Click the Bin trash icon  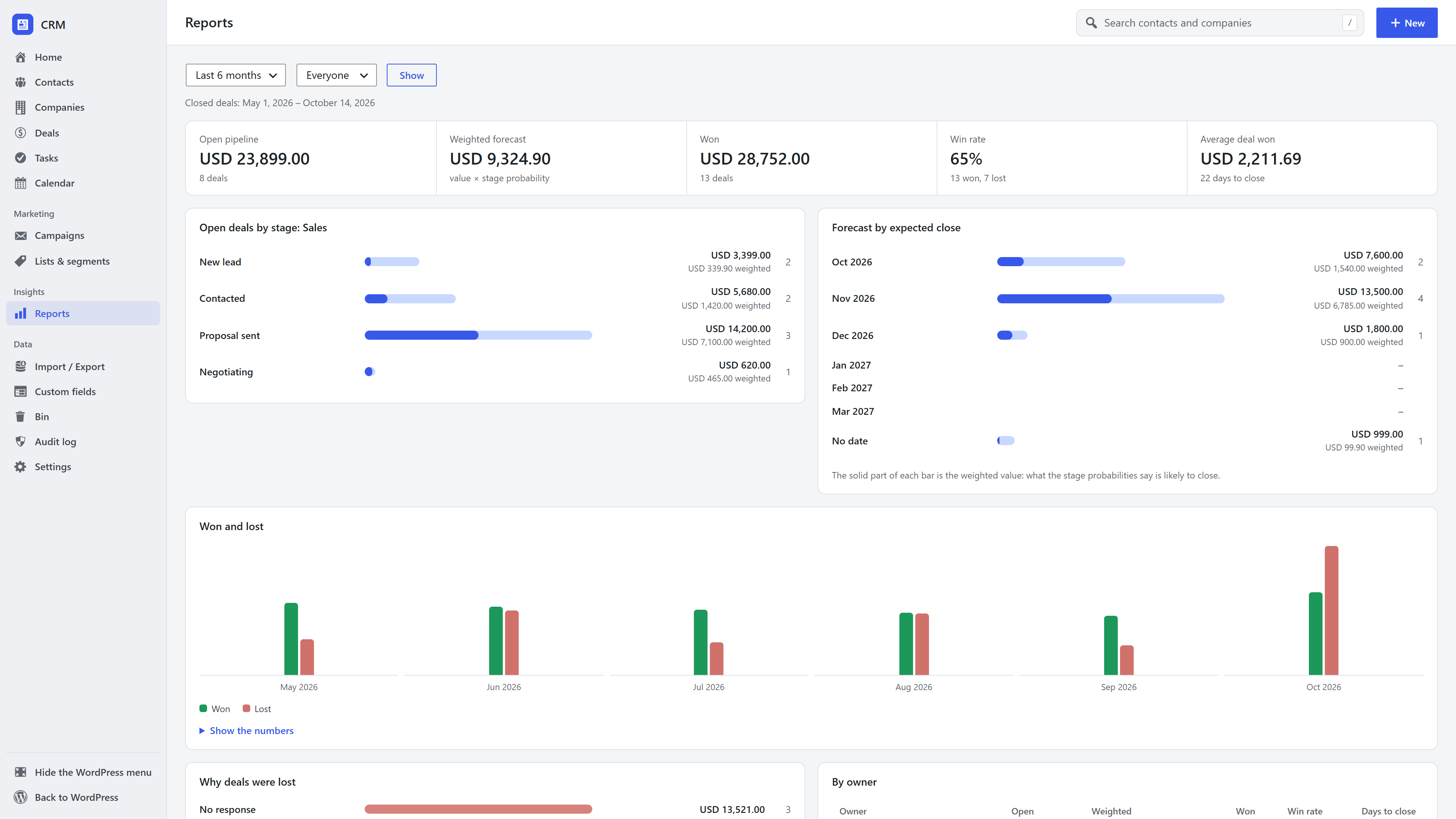20,417
